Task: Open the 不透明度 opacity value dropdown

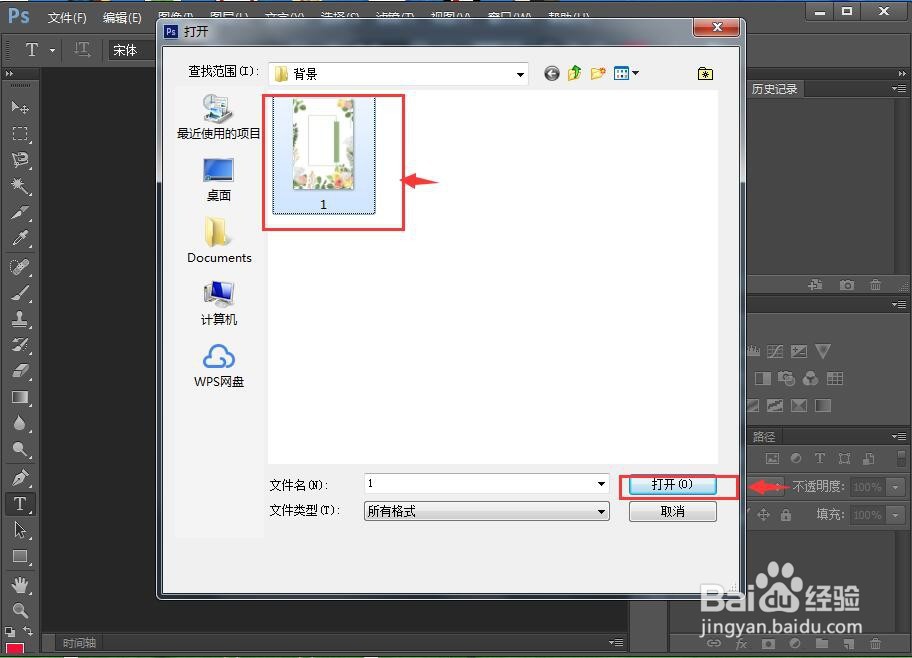Action: [897, 488]
